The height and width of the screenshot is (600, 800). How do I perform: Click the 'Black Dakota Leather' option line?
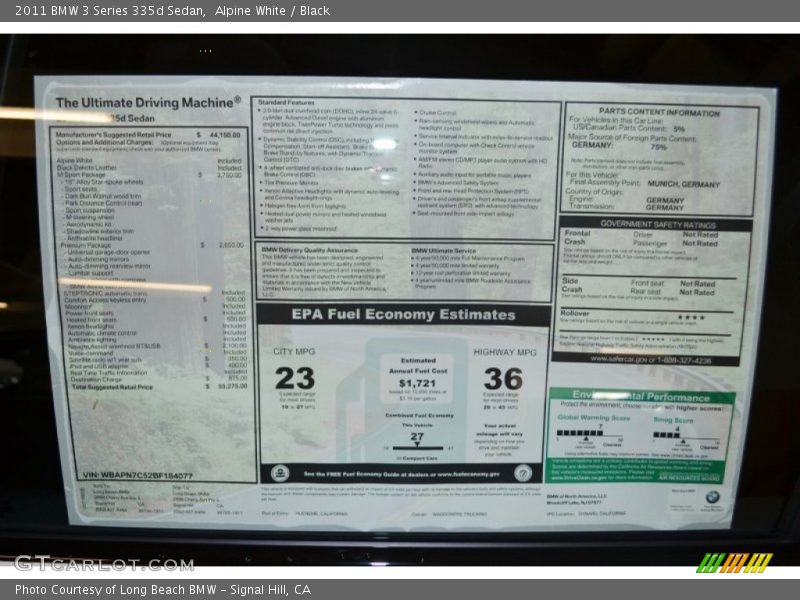coord(149,167)
